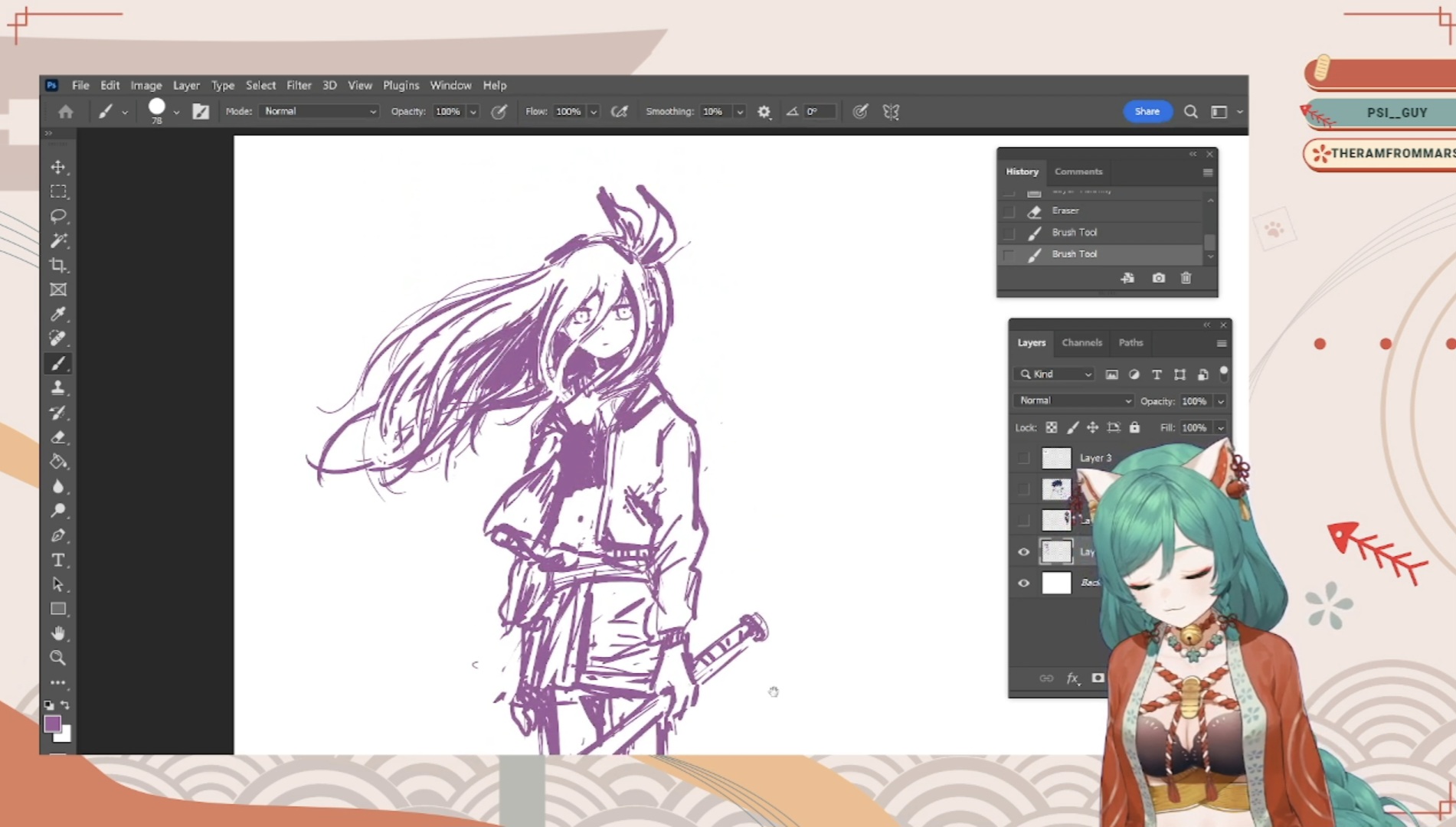The height and width of the screenshot is (827, 1456).
Task: Select the Rectangular Marquee tool
Action: coord(58,191)
